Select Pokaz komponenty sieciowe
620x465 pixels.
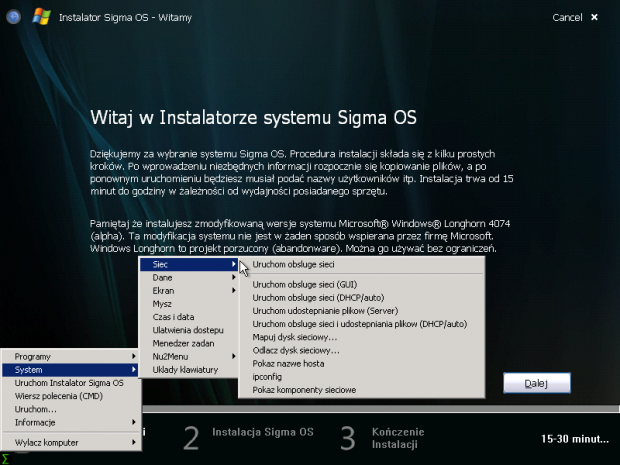coord(361,390)
